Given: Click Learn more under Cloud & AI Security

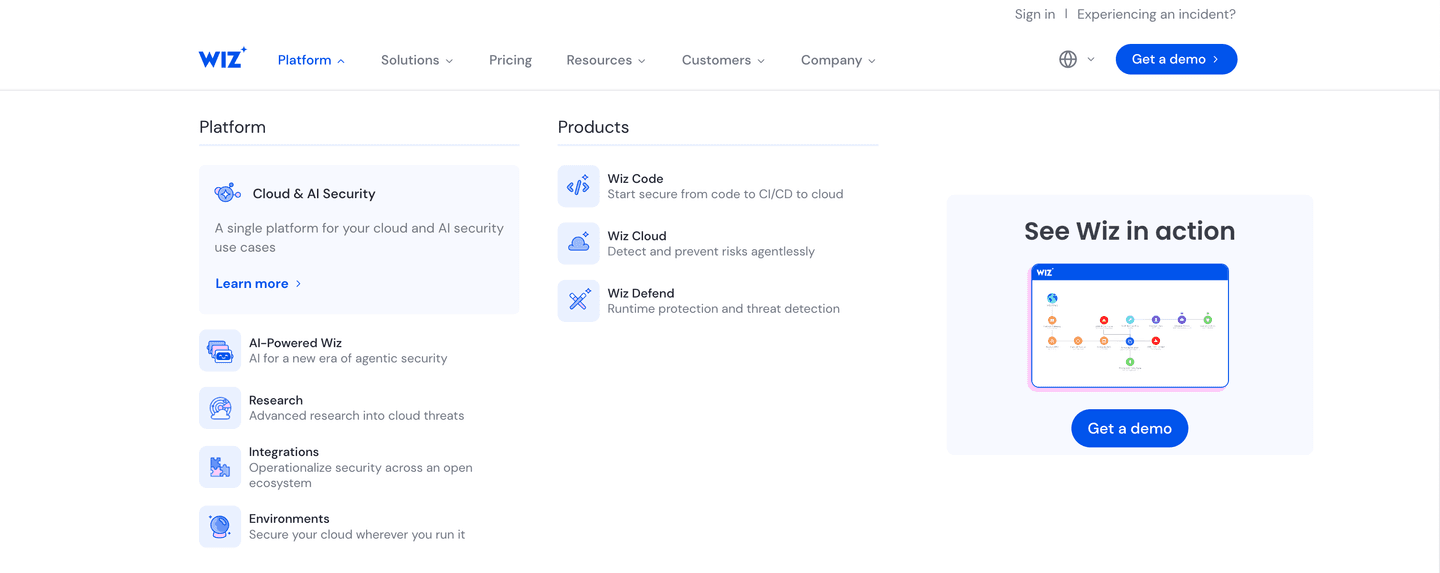Looking at the screenshot, I should [x=252, y=283].
